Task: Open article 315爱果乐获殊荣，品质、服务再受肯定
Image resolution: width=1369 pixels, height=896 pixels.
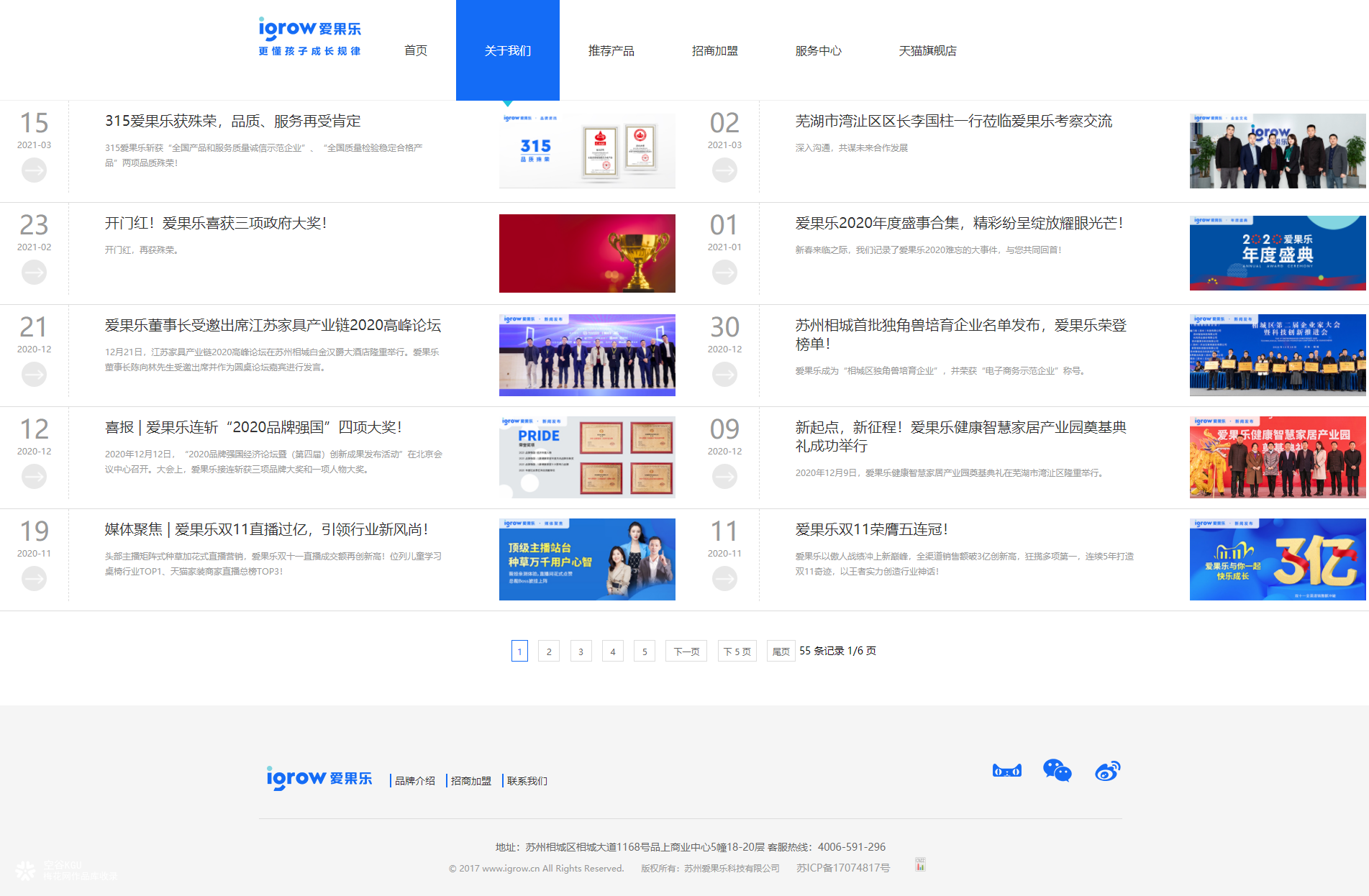Action: tap(233, 121)
